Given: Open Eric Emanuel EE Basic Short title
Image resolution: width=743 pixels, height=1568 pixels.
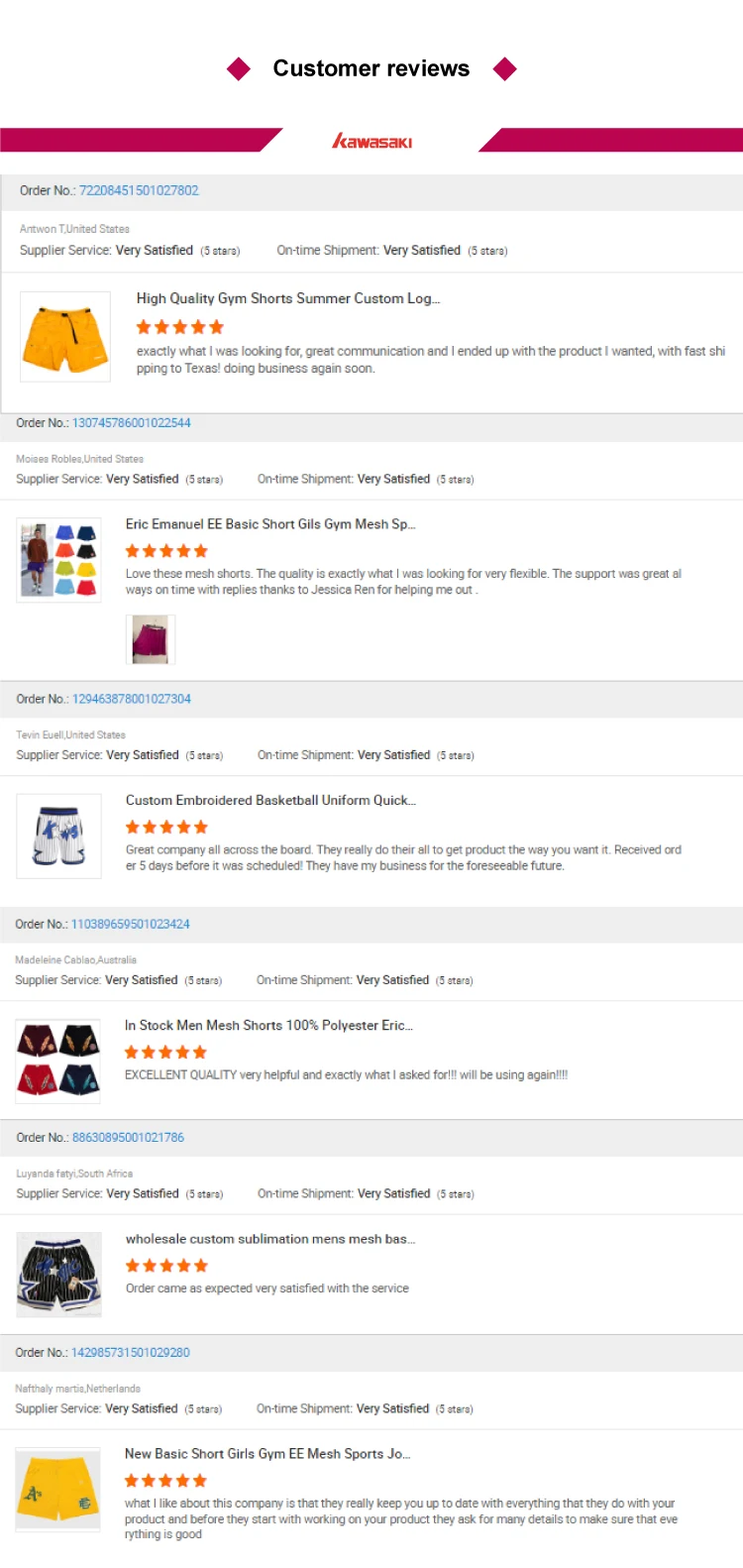Looking at the screenshot, I should (269, 524).
